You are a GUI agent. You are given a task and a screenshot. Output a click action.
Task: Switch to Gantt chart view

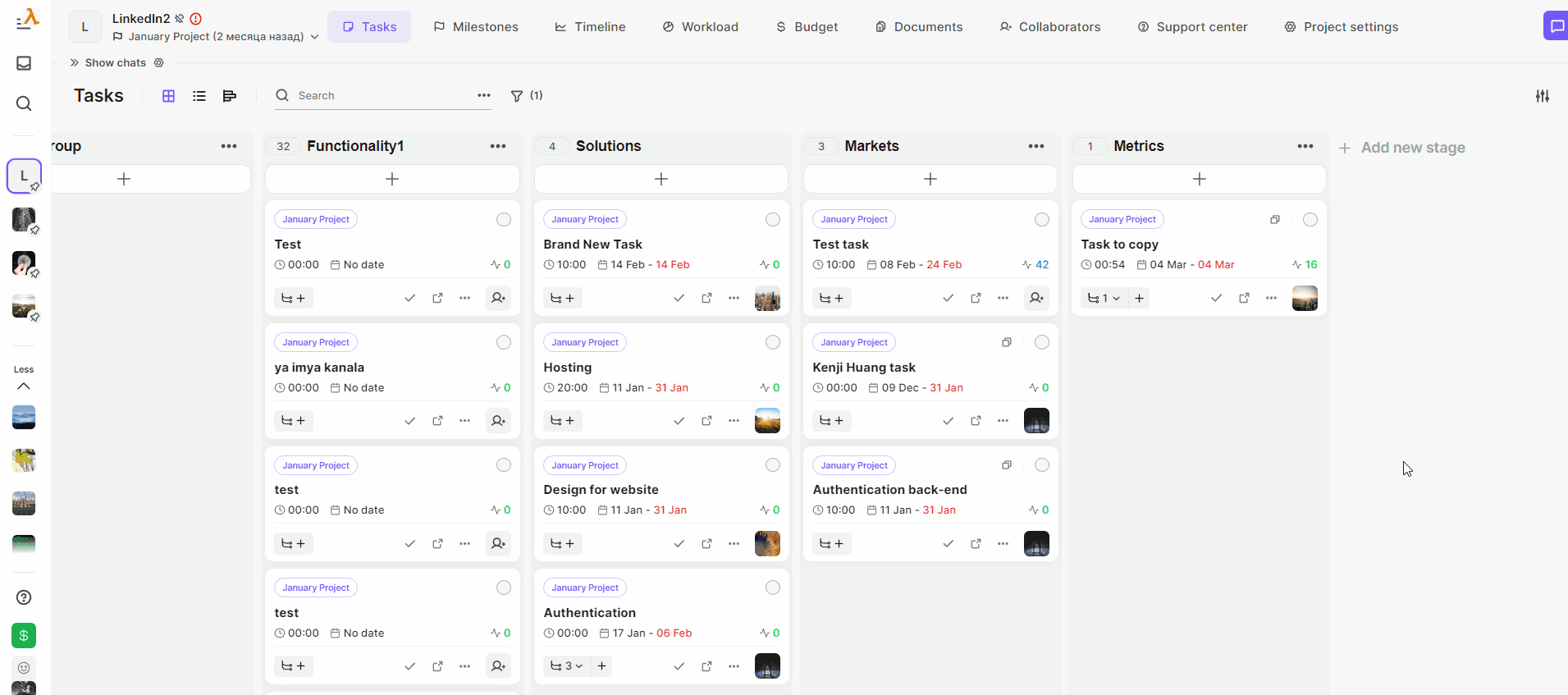(230, 96)
